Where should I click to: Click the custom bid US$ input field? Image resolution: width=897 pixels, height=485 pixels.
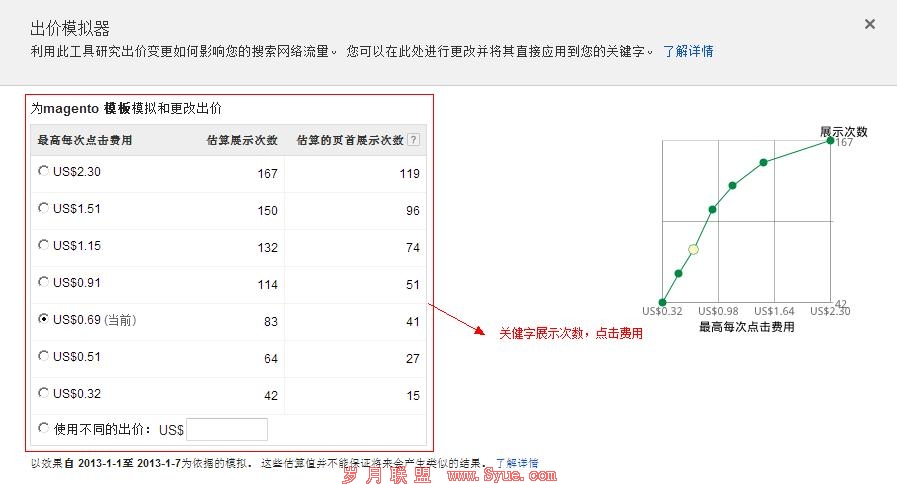coord(227,429)
